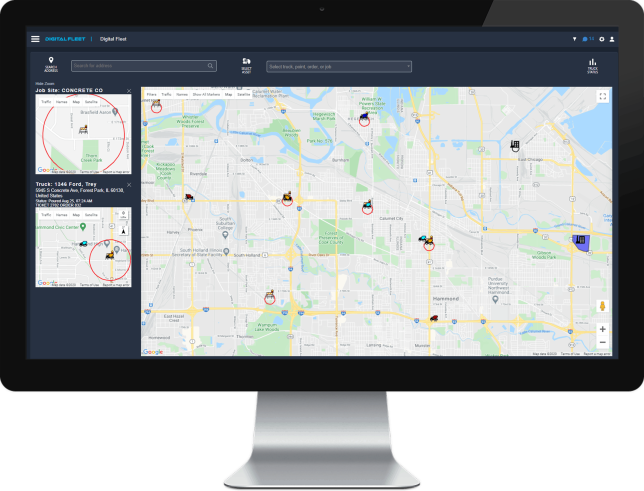Toggle fullscreen view on main map

602,96
